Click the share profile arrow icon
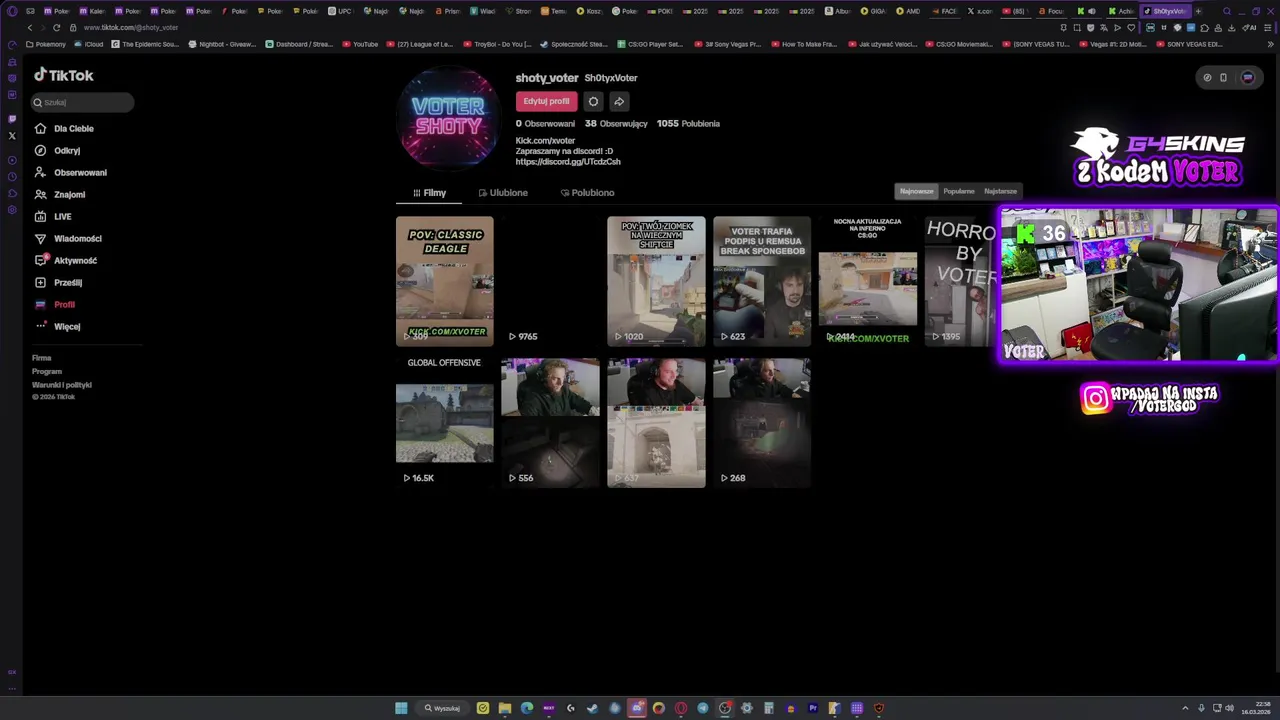Image resolution: width=1280 pixels, height=720 pixels. (x=619, y=101)
